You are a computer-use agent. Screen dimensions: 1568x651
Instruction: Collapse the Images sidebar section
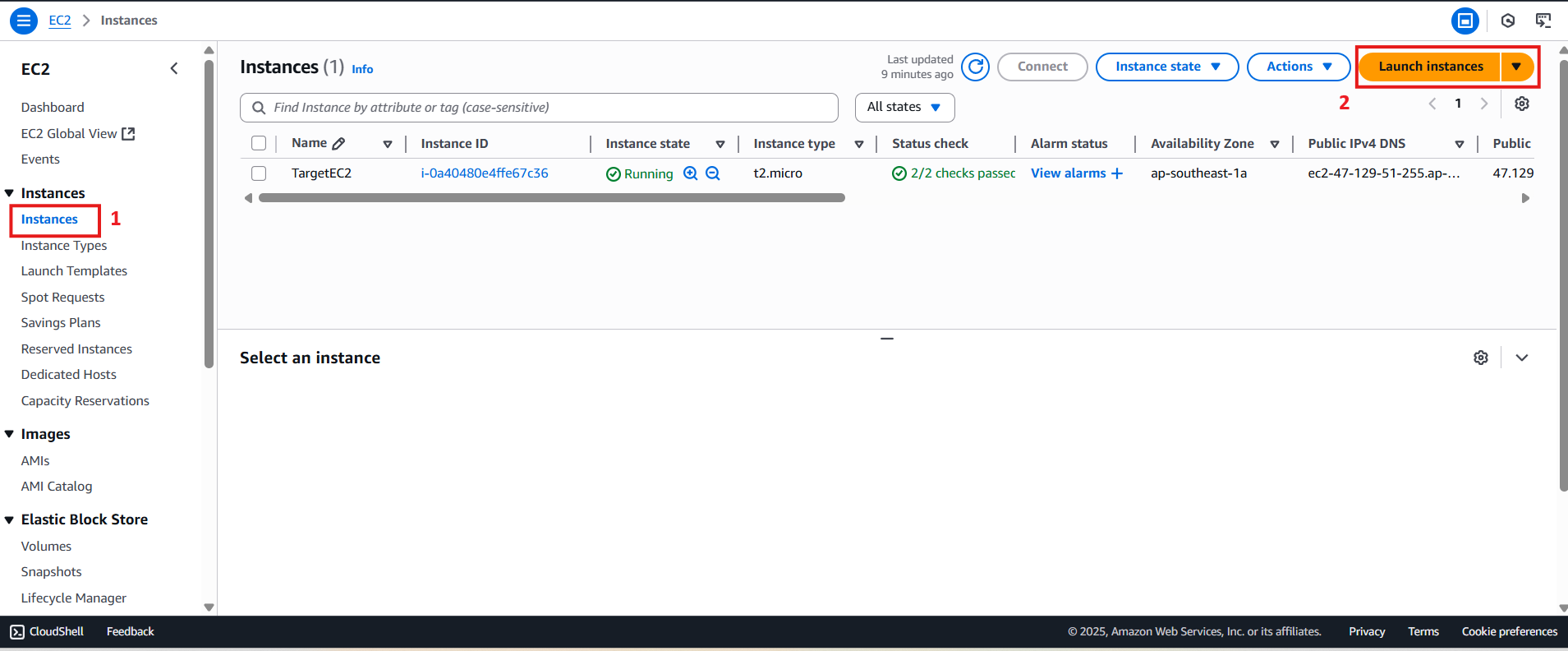(x=10, y=434)
